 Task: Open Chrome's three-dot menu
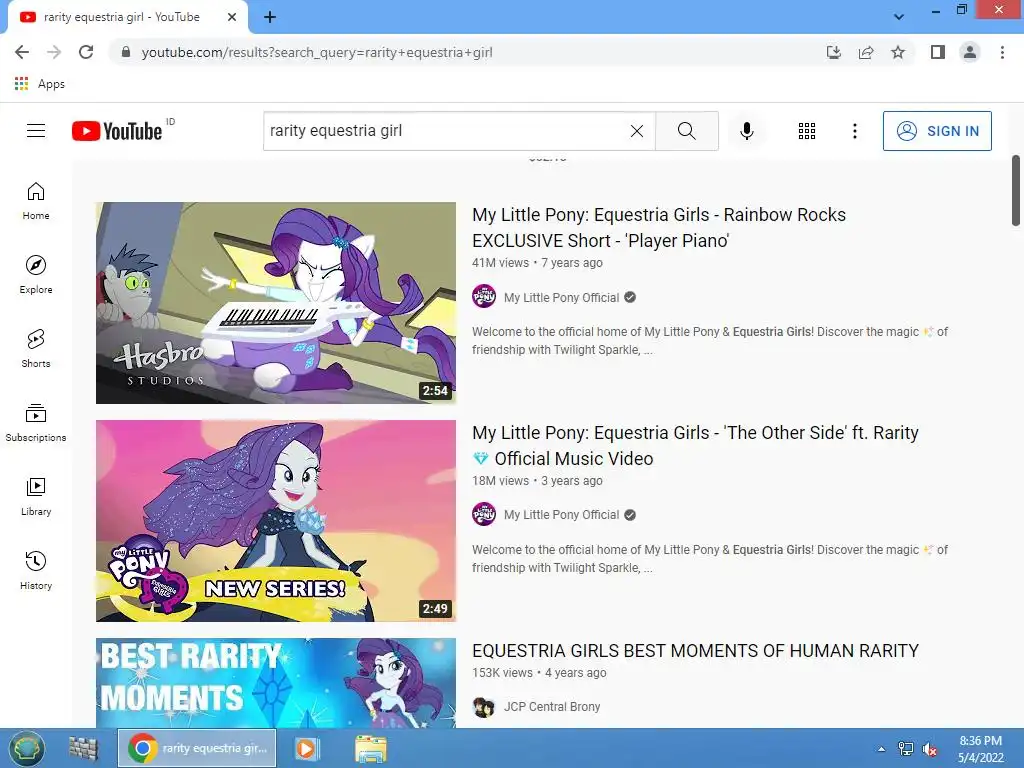pos(1002,52)
